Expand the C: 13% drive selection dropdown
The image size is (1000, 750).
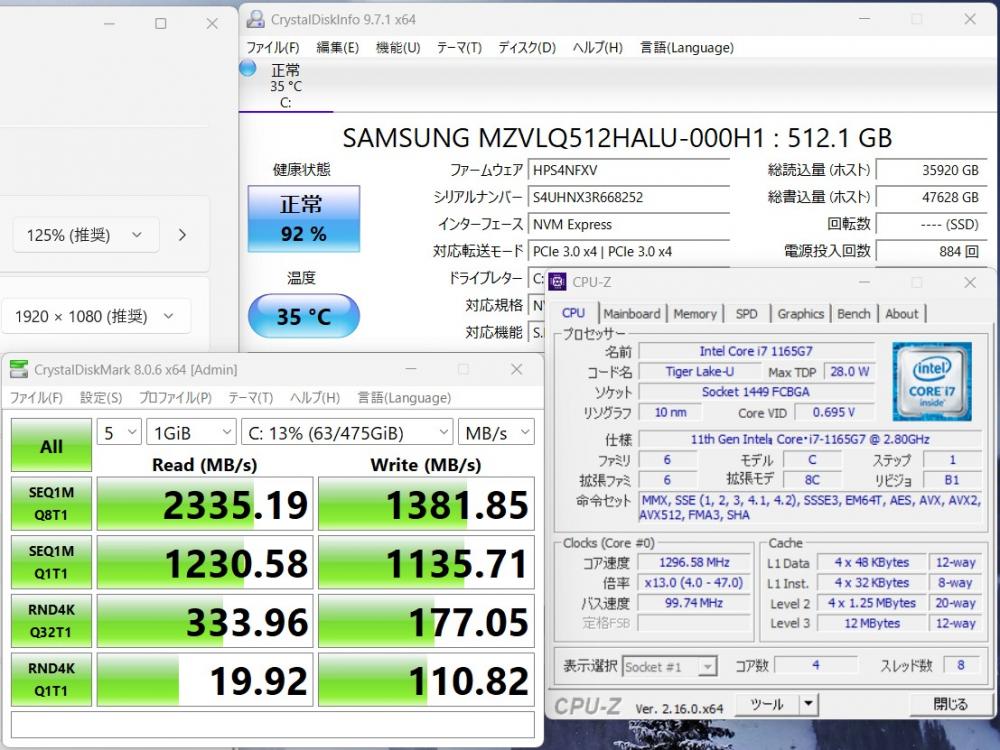[x=346, y=433]
